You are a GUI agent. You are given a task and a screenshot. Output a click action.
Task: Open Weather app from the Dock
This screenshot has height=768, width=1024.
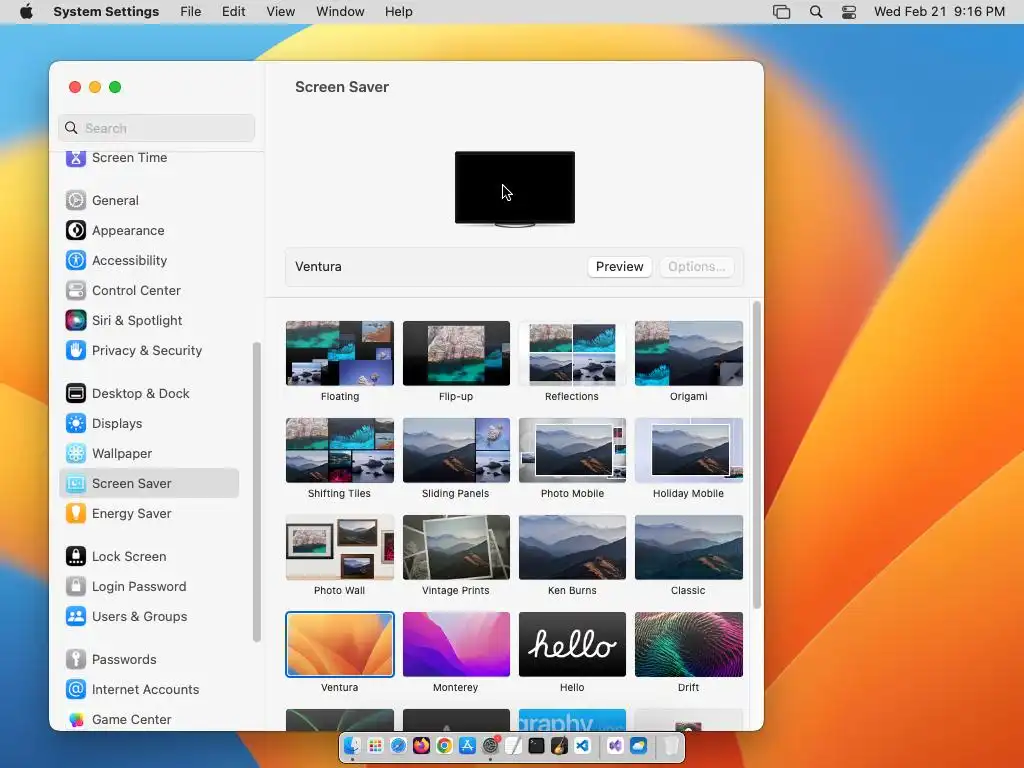pos(638,746)
